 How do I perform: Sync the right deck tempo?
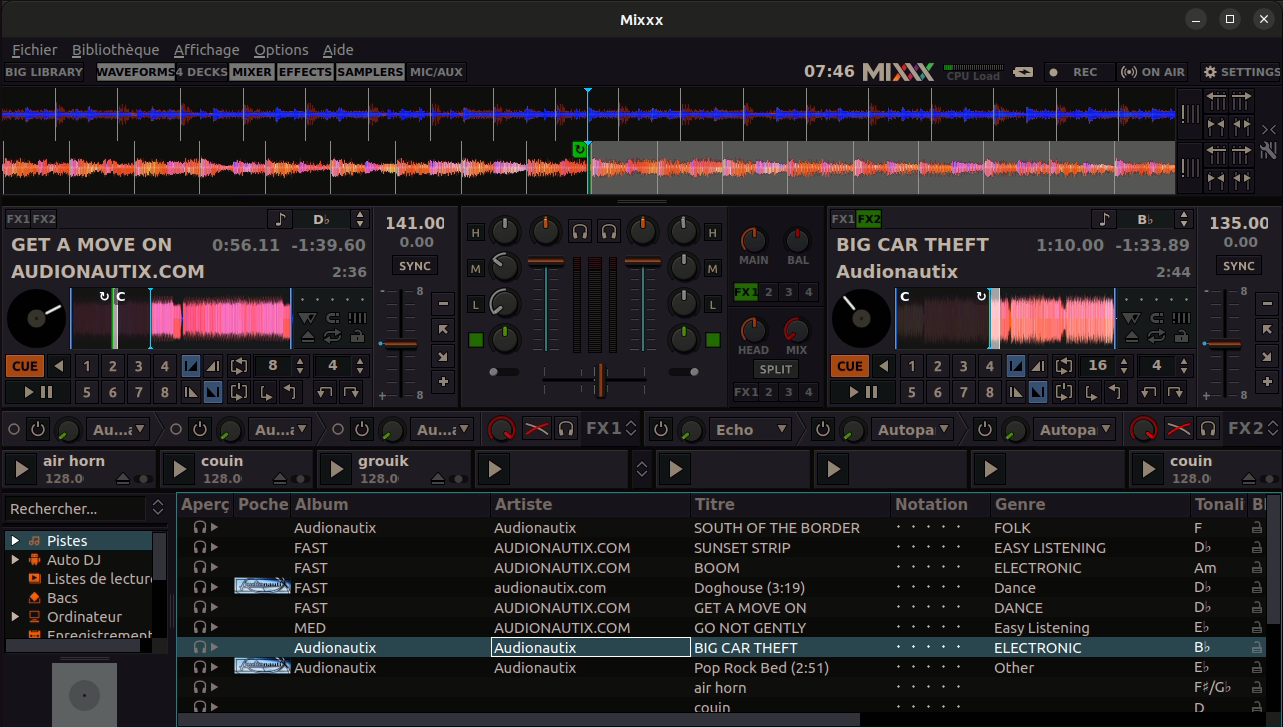[1239, 266]
